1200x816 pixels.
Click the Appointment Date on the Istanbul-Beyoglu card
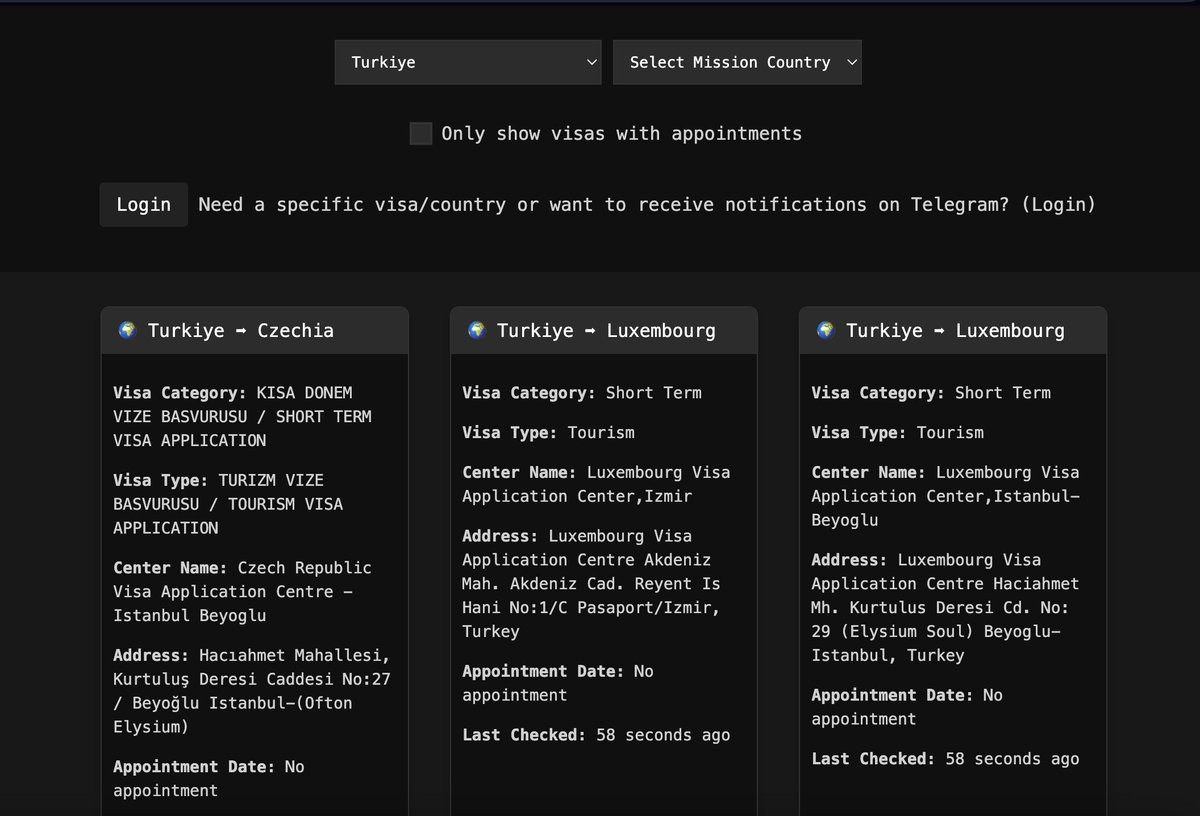907,707
